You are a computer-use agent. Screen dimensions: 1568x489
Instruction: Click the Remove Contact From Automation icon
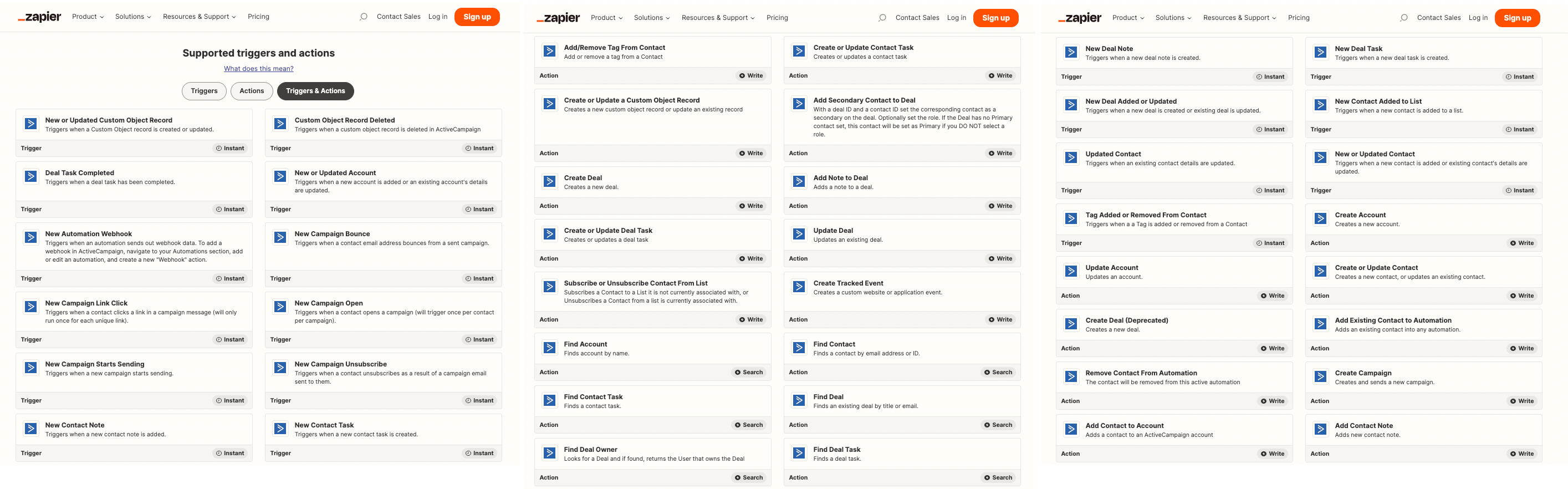(x=1071, y=377)
